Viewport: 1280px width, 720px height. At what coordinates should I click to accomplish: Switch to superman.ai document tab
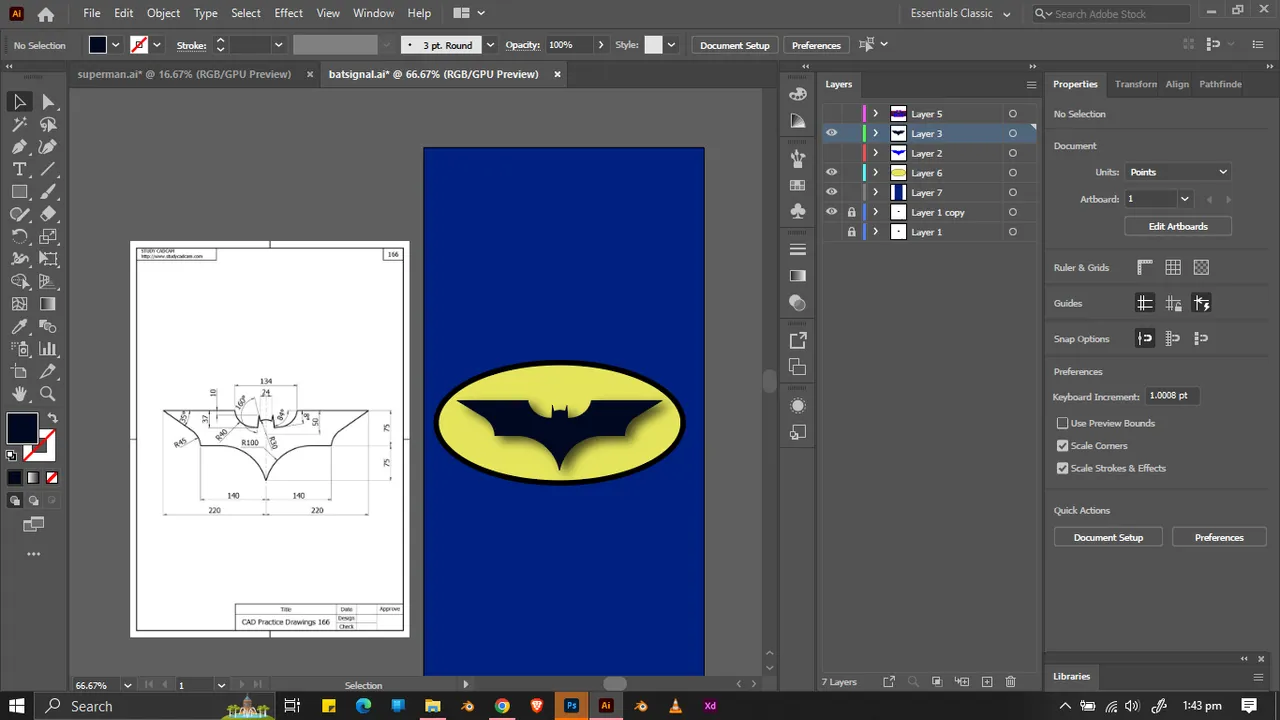184,74
